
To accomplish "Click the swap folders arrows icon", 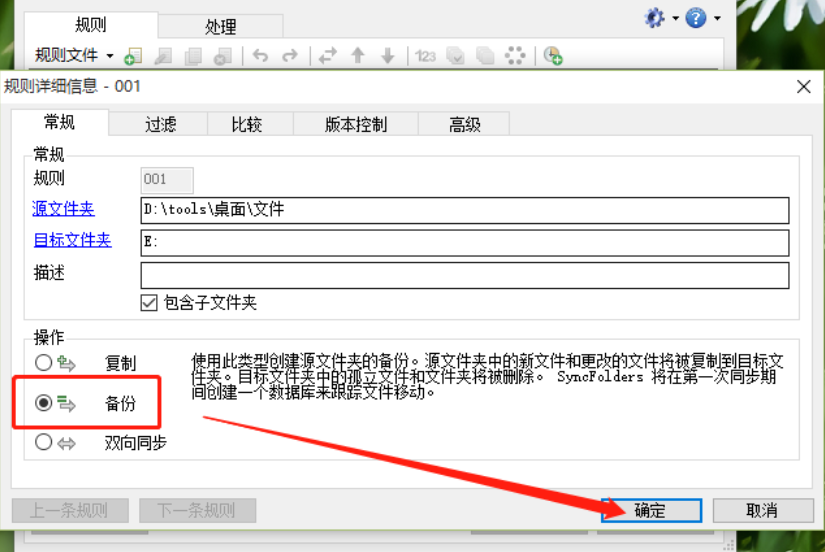I will [328, 55].
